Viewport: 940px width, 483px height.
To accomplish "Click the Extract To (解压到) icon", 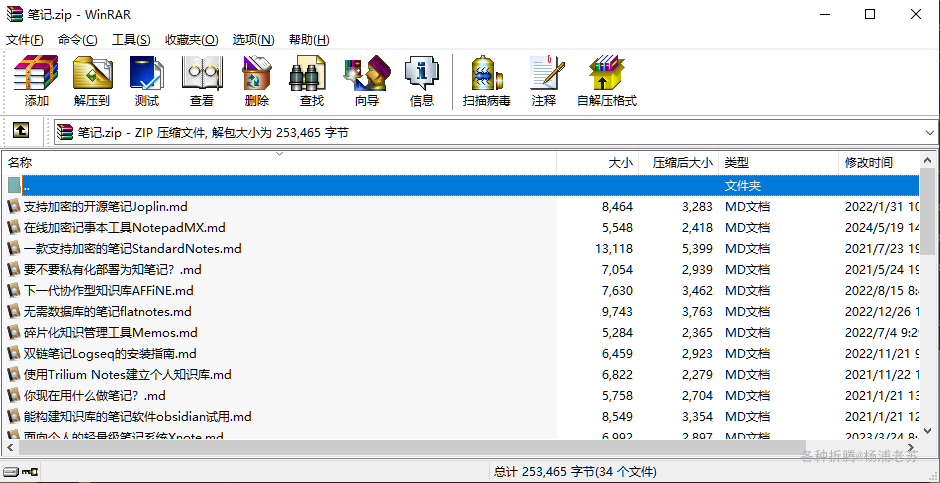I will coord(92,81).
